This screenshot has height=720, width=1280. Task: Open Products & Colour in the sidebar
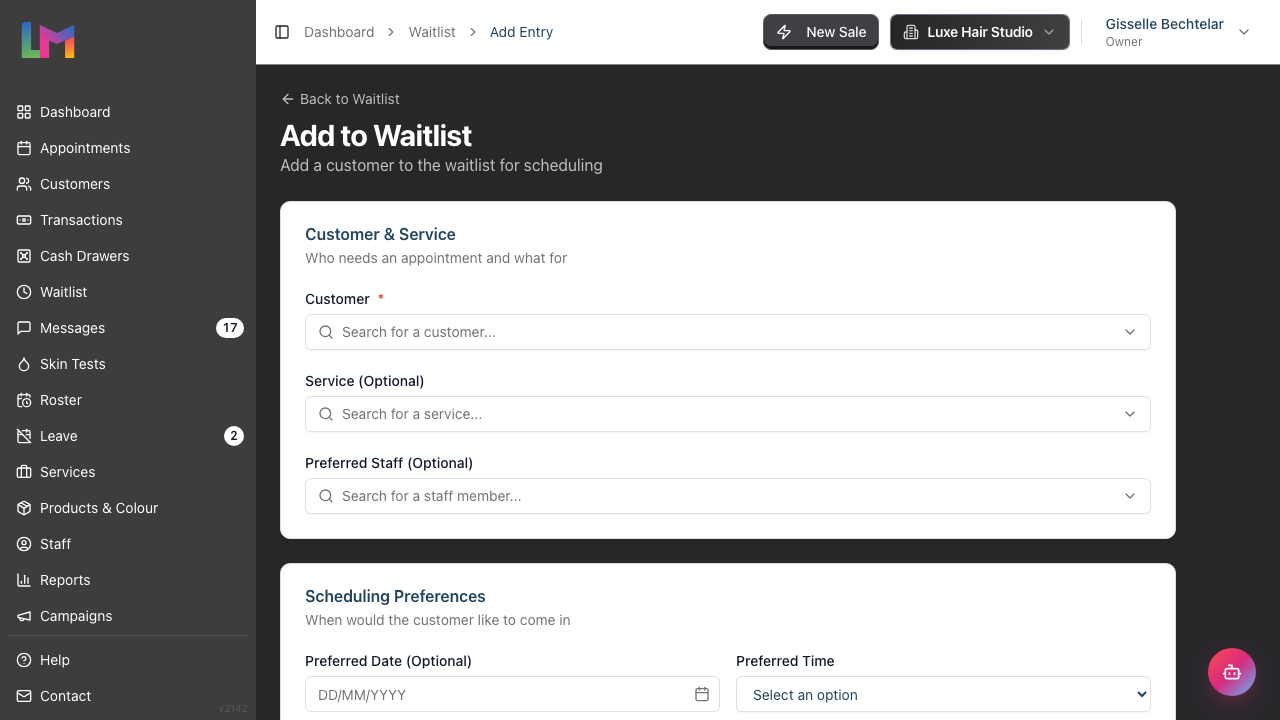tap(128, 508)
